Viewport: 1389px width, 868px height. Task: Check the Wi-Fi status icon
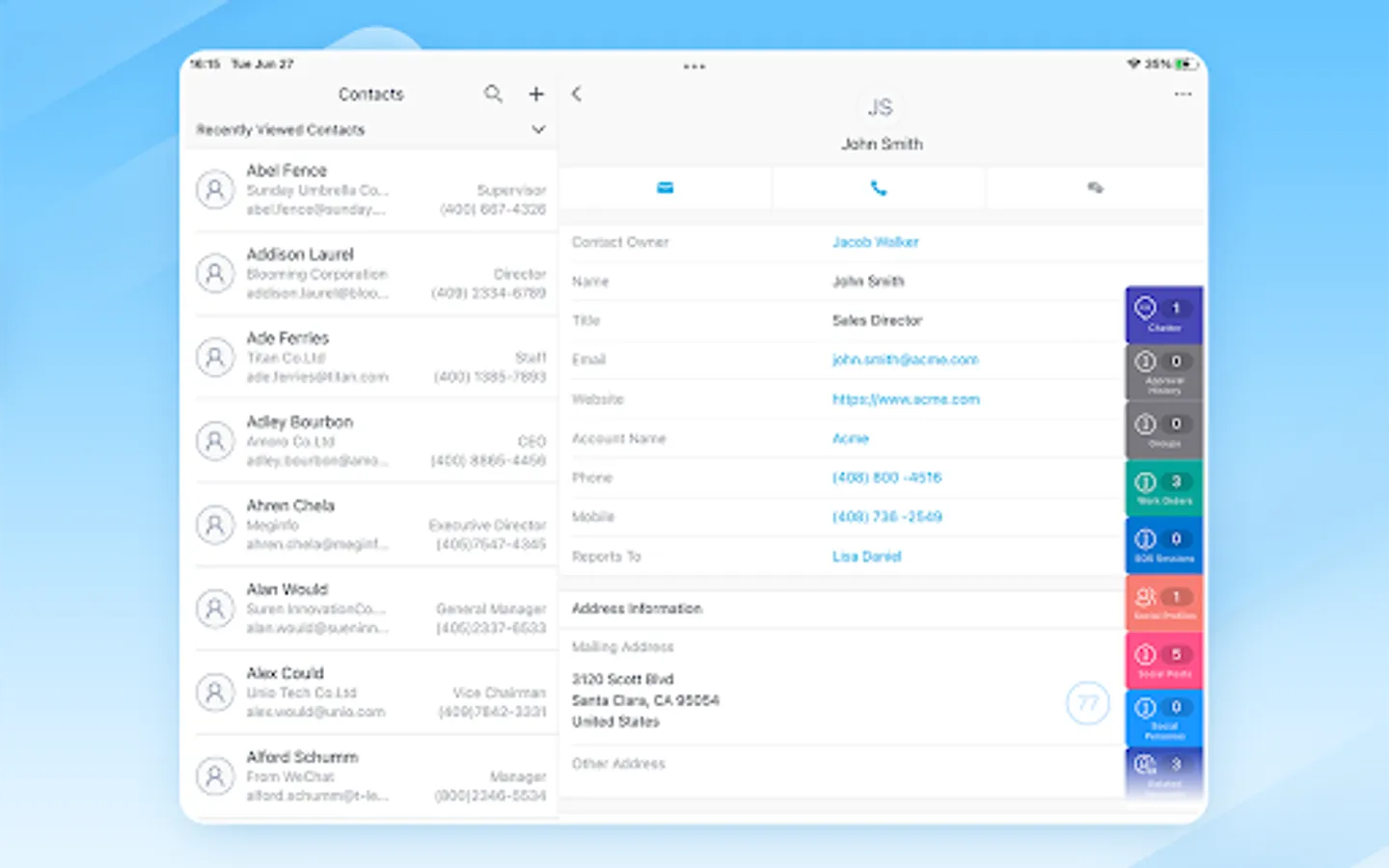(x=1133, y=64)
